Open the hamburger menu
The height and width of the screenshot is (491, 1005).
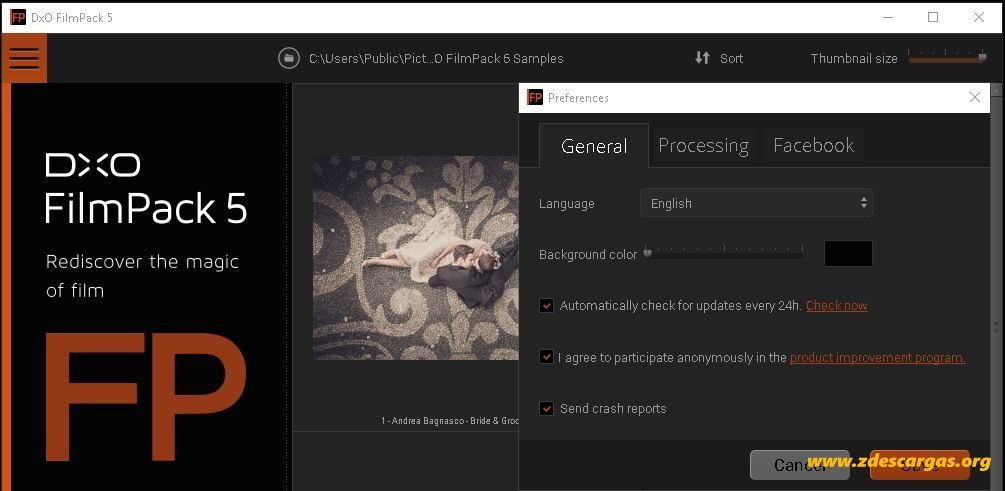tap(24, 58)
